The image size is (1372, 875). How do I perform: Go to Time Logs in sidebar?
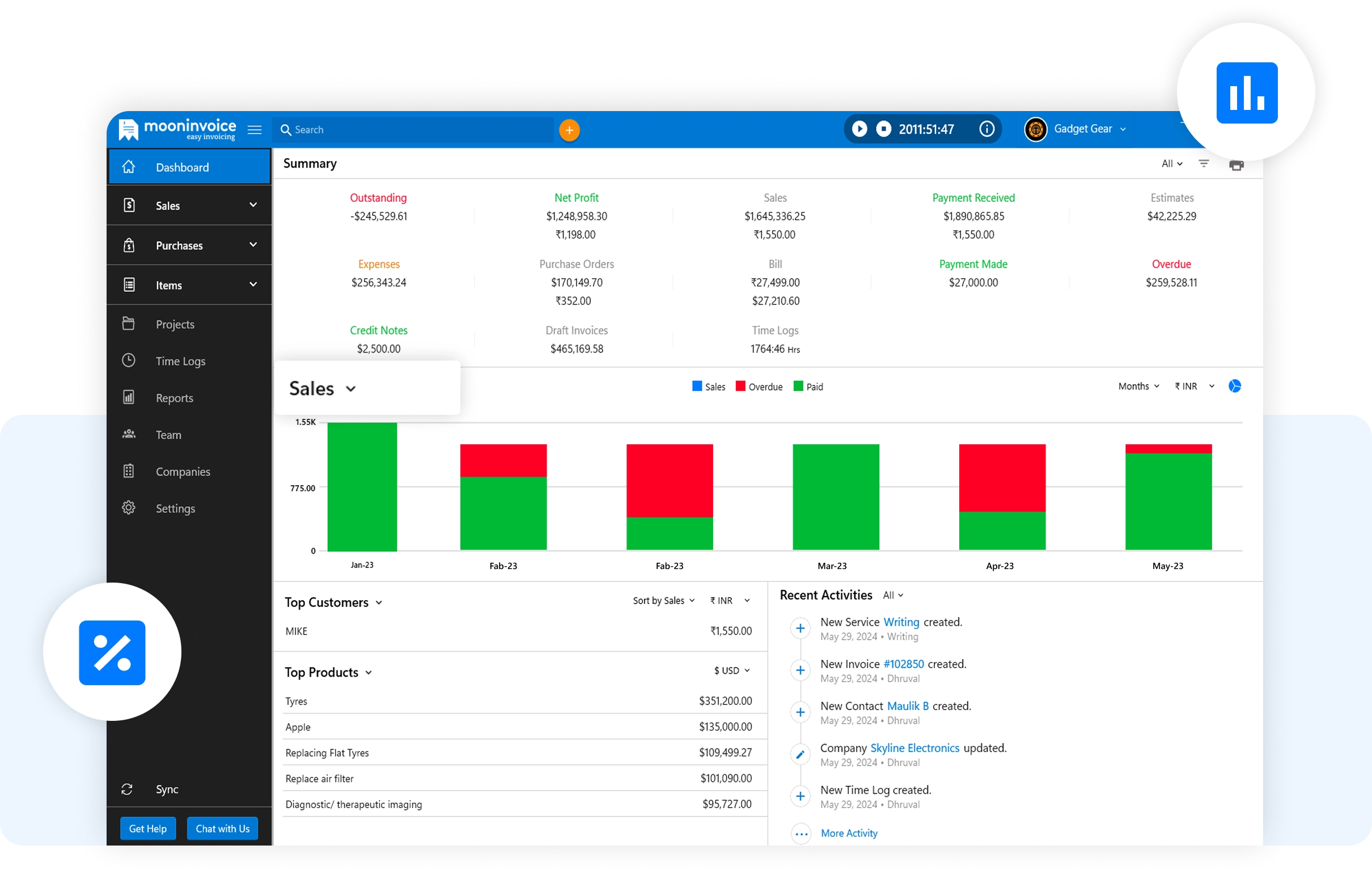click(x=180, y=361)
